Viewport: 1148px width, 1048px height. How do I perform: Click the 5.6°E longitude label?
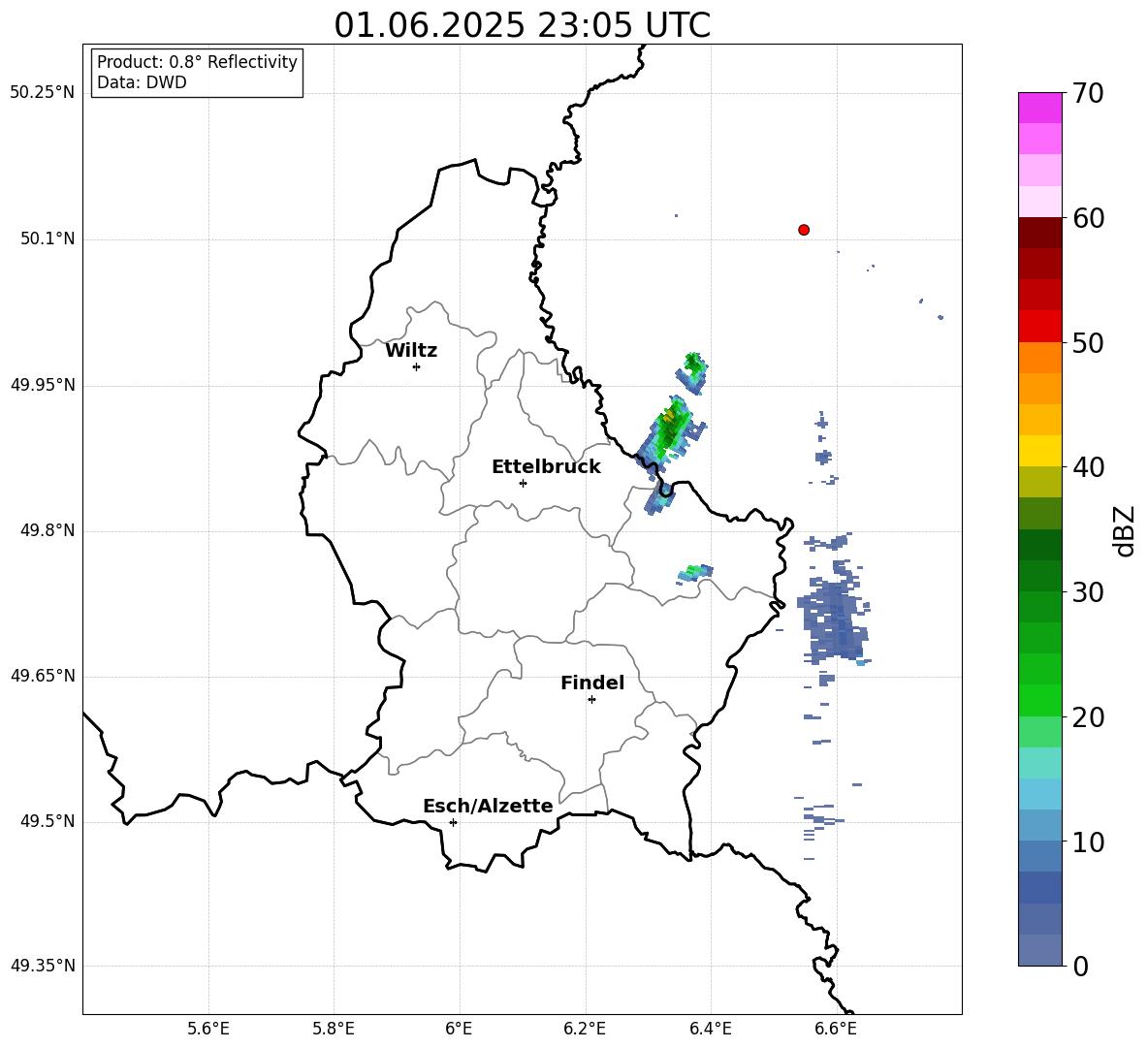tap(208, 1029)
